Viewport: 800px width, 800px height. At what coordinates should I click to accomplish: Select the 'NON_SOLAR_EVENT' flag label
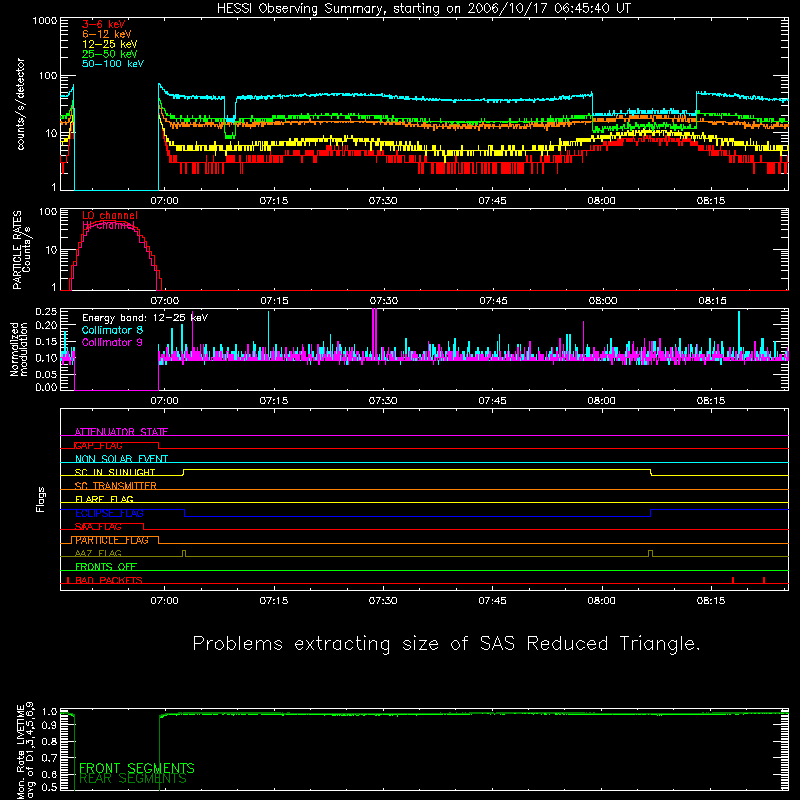coord(121,459)
